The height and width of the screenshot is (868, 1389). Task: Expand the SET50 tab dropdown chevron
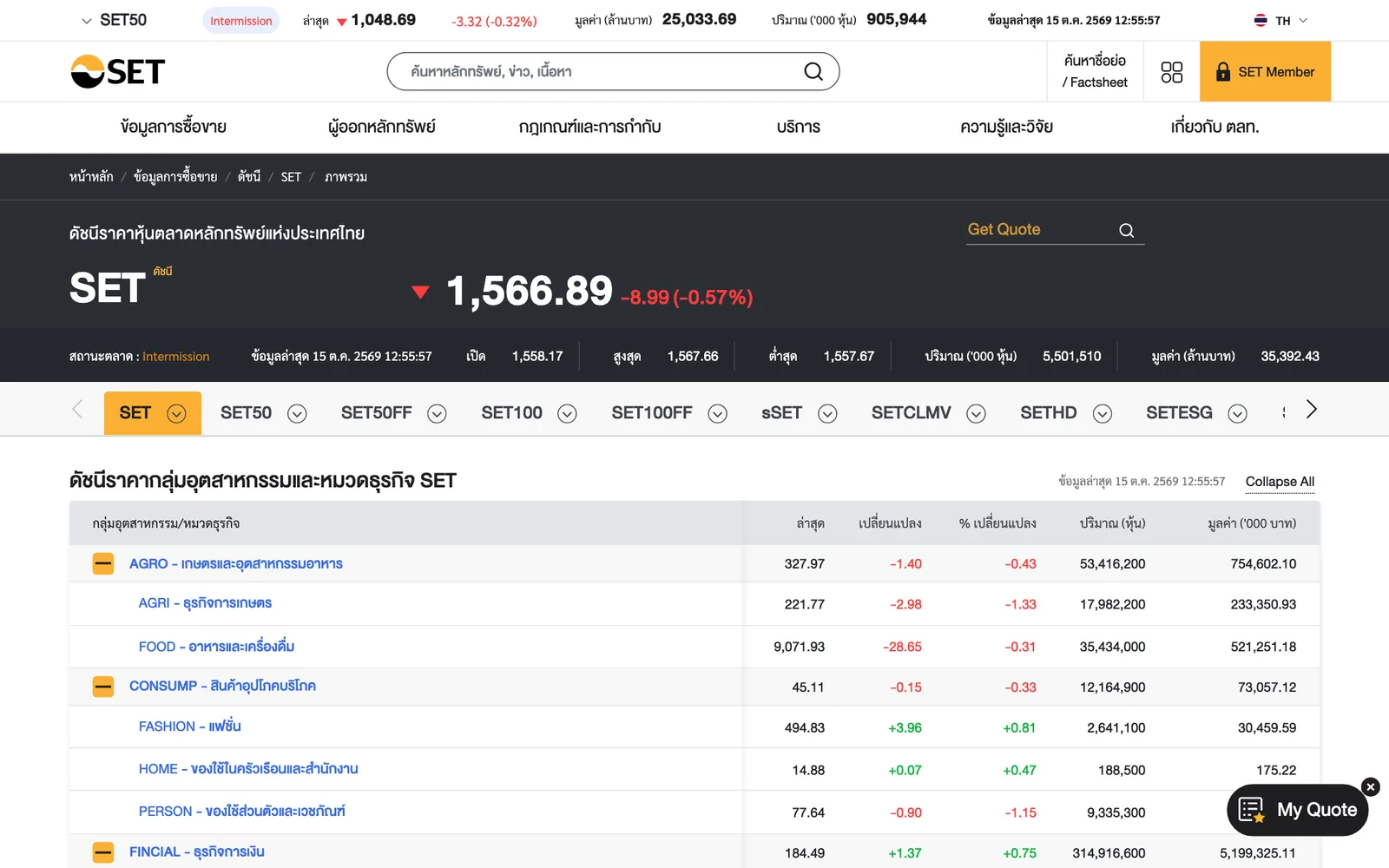point(297,414)
